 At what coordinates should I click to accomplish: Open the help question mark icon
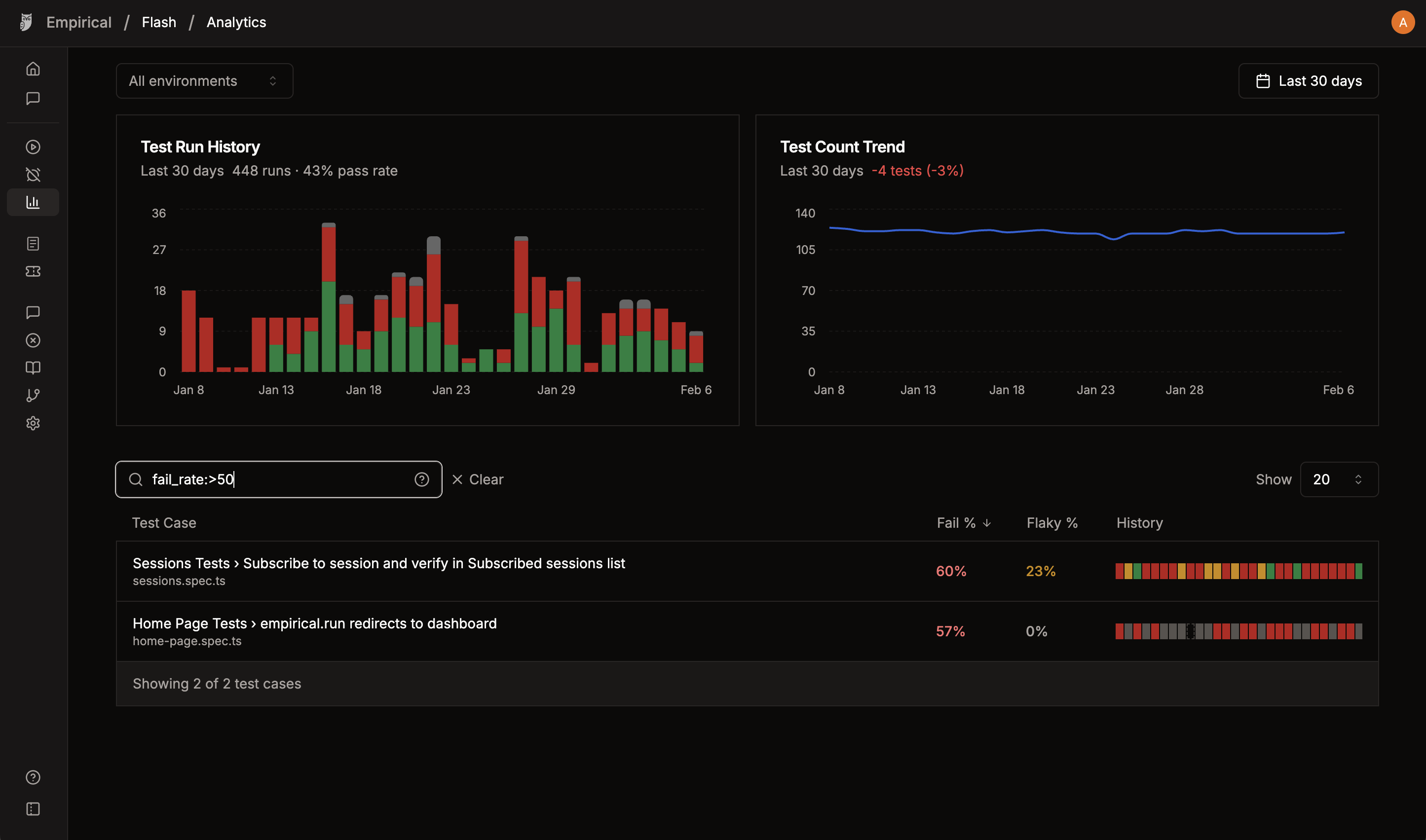[x=32, y=777]
